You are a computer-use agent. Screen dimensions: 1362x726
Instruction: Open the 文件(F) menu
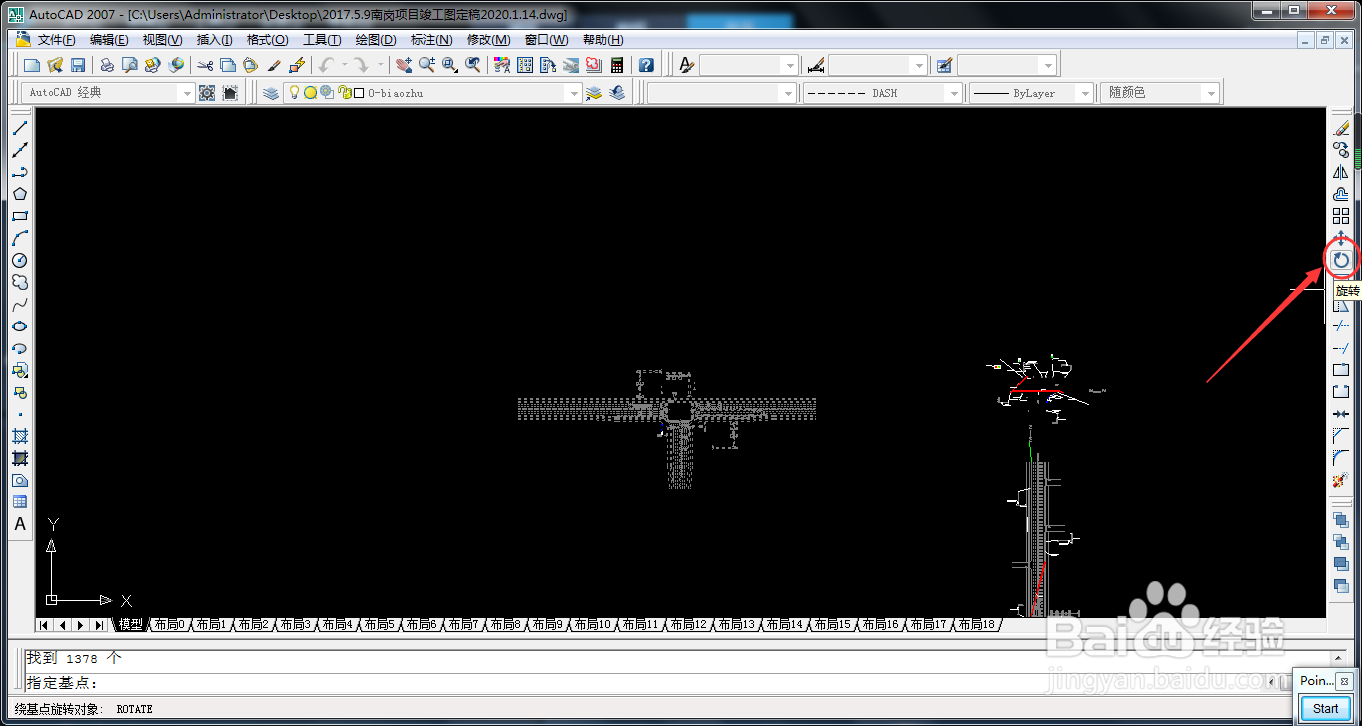(x=57, y=40)
